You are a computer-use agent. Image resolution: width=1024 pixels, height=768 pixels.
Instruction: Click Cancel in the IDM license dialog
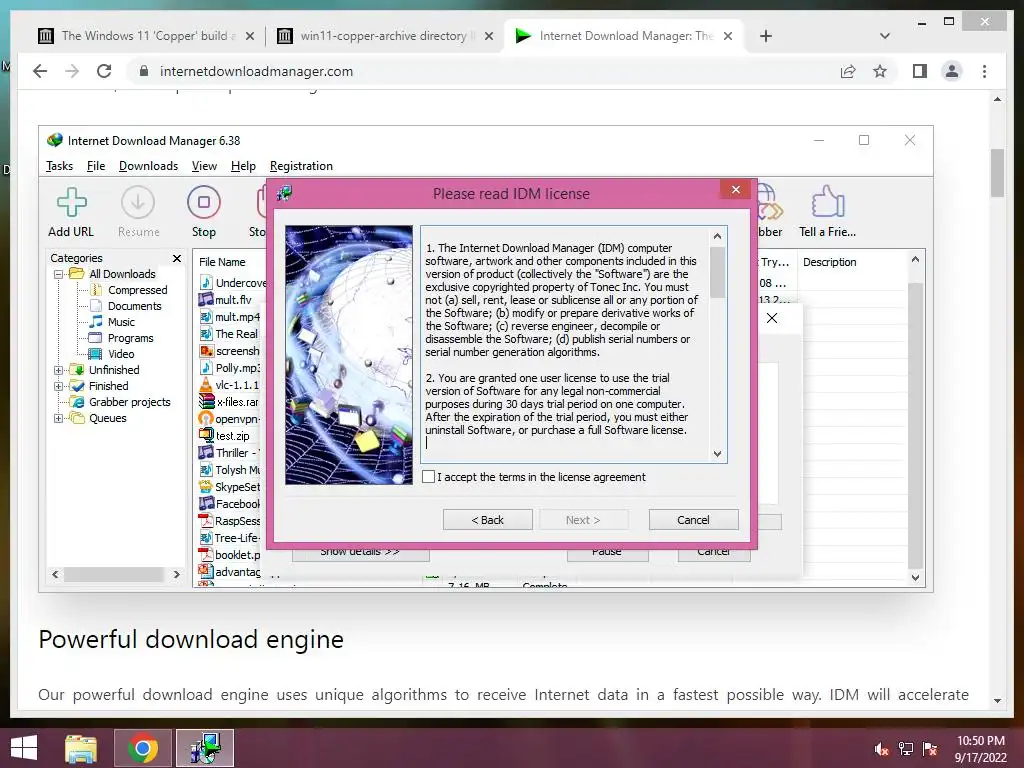pos(693,520)
